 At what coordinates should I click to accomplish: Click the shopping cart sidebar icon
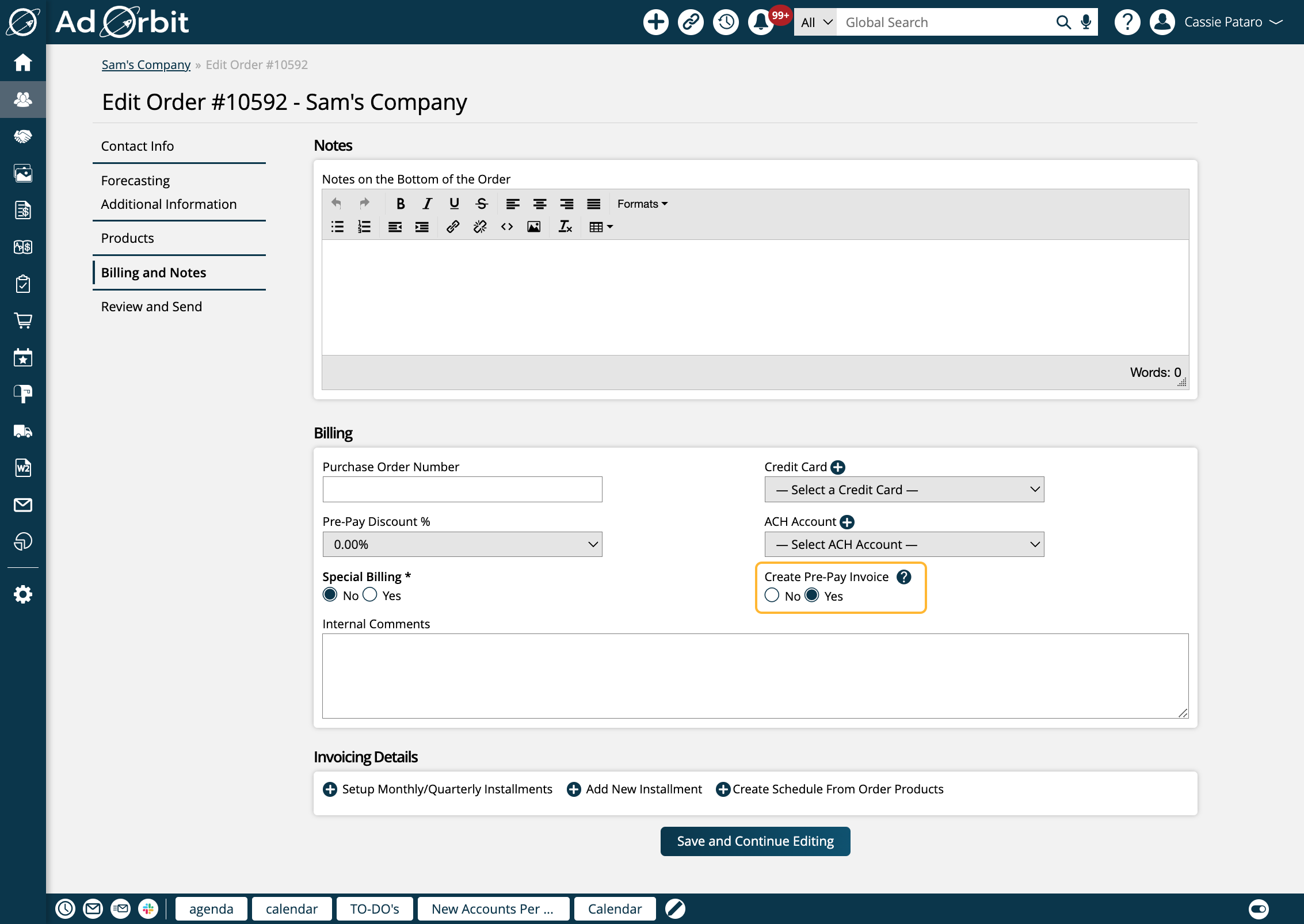(x=23, y=320)
